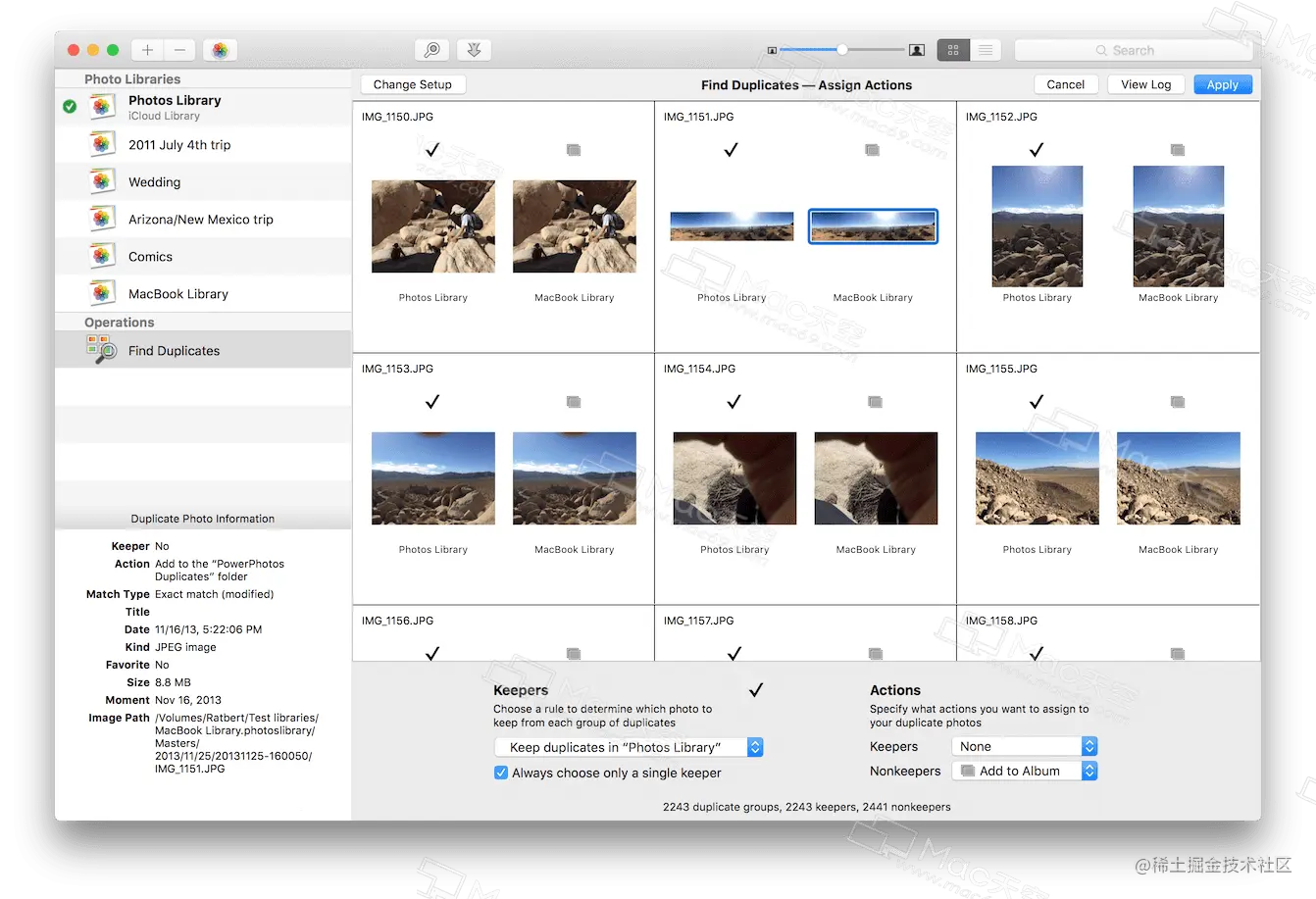
Task: Open the Photos app icon button in toolbar
Action: (220, 50)
